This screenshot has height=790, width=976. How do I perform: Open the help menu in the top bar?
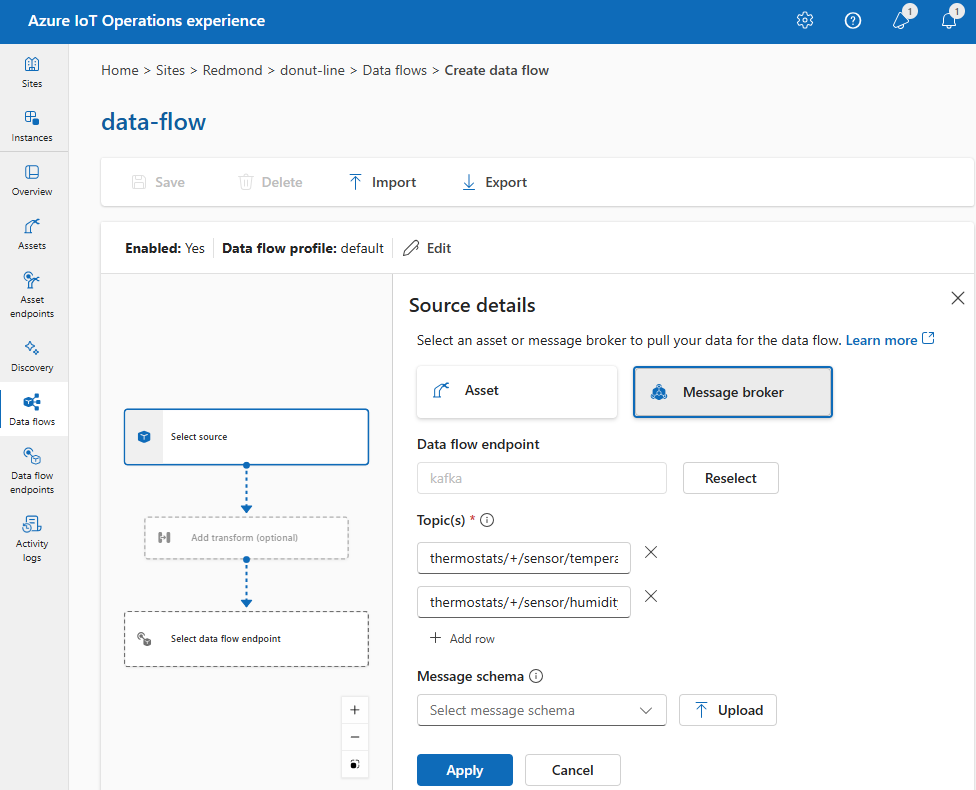click(853, 20)
